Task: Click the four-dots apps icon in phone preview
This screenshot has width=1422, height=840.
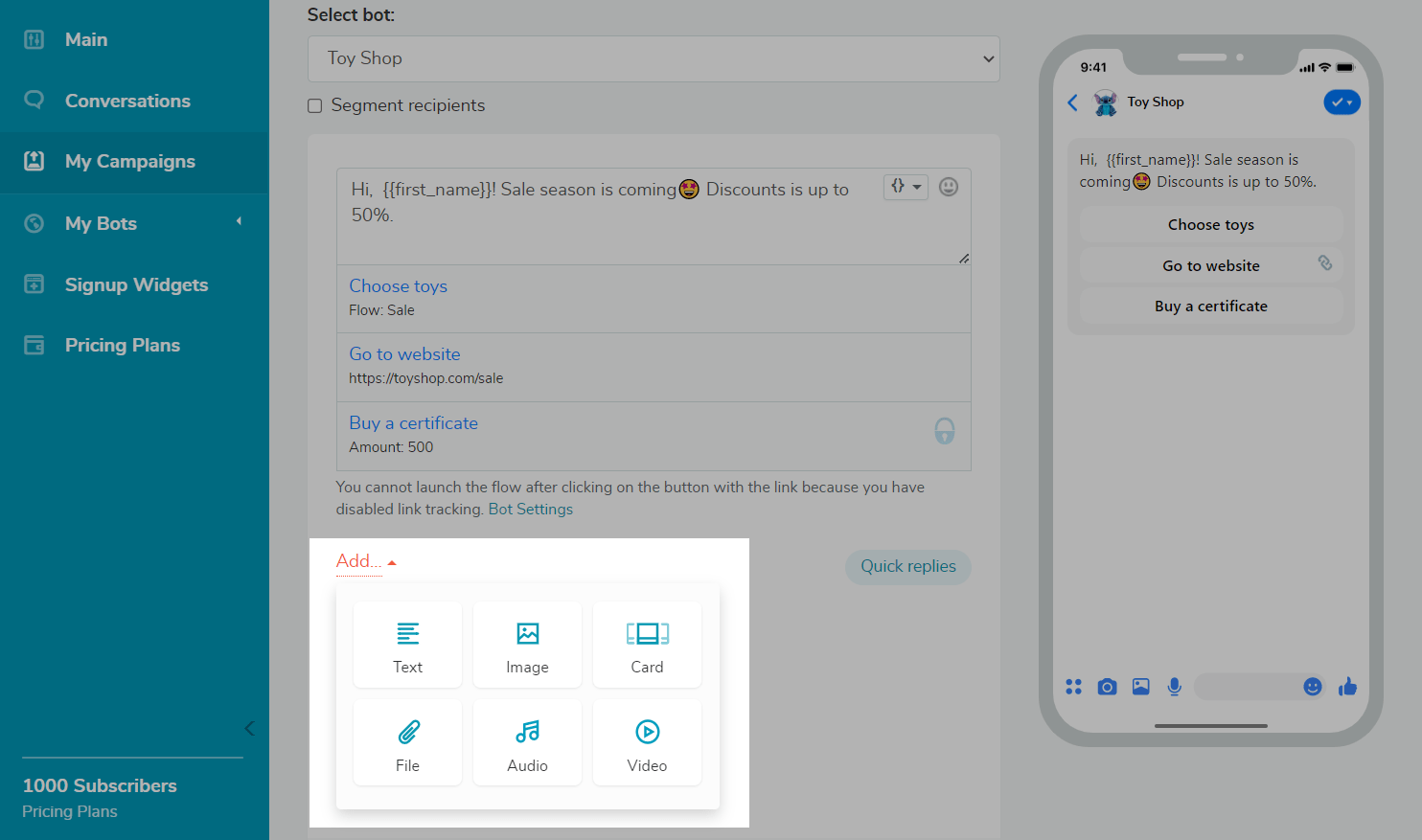Action: point(1073,687)
